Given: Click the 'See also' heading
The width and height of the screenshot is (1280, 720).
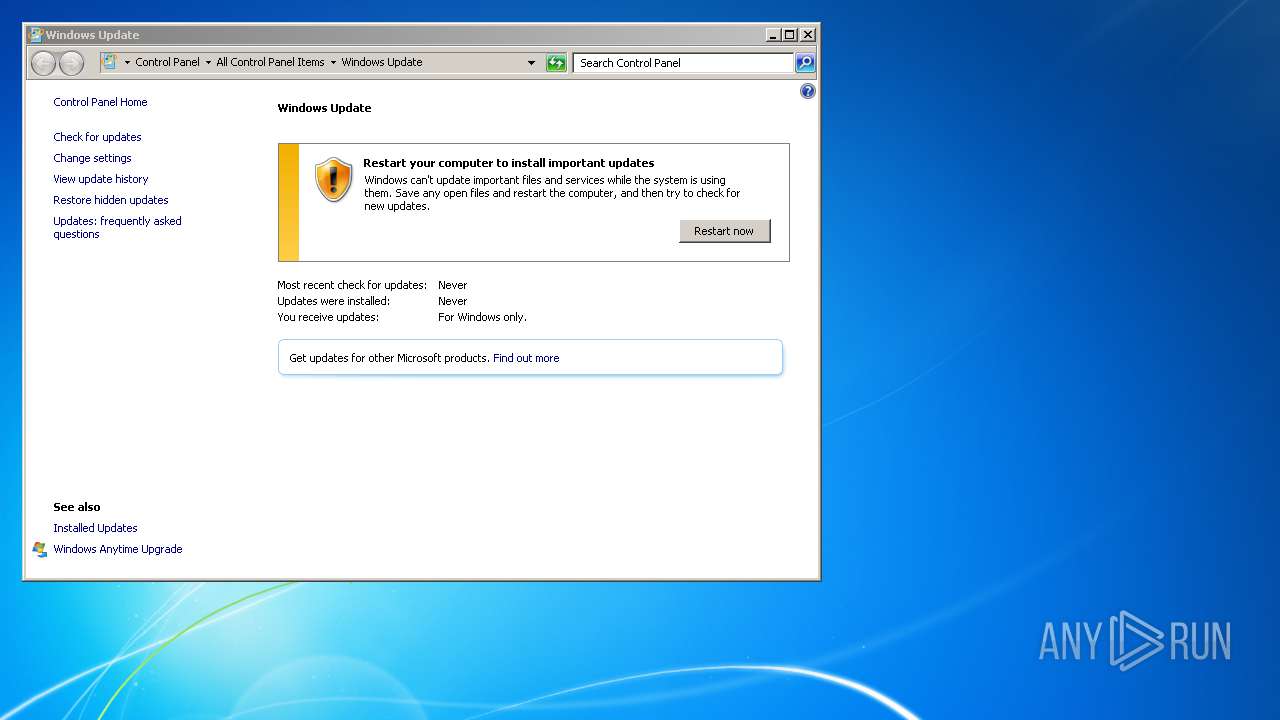Looking at the screenshot, I should (77, 507).
